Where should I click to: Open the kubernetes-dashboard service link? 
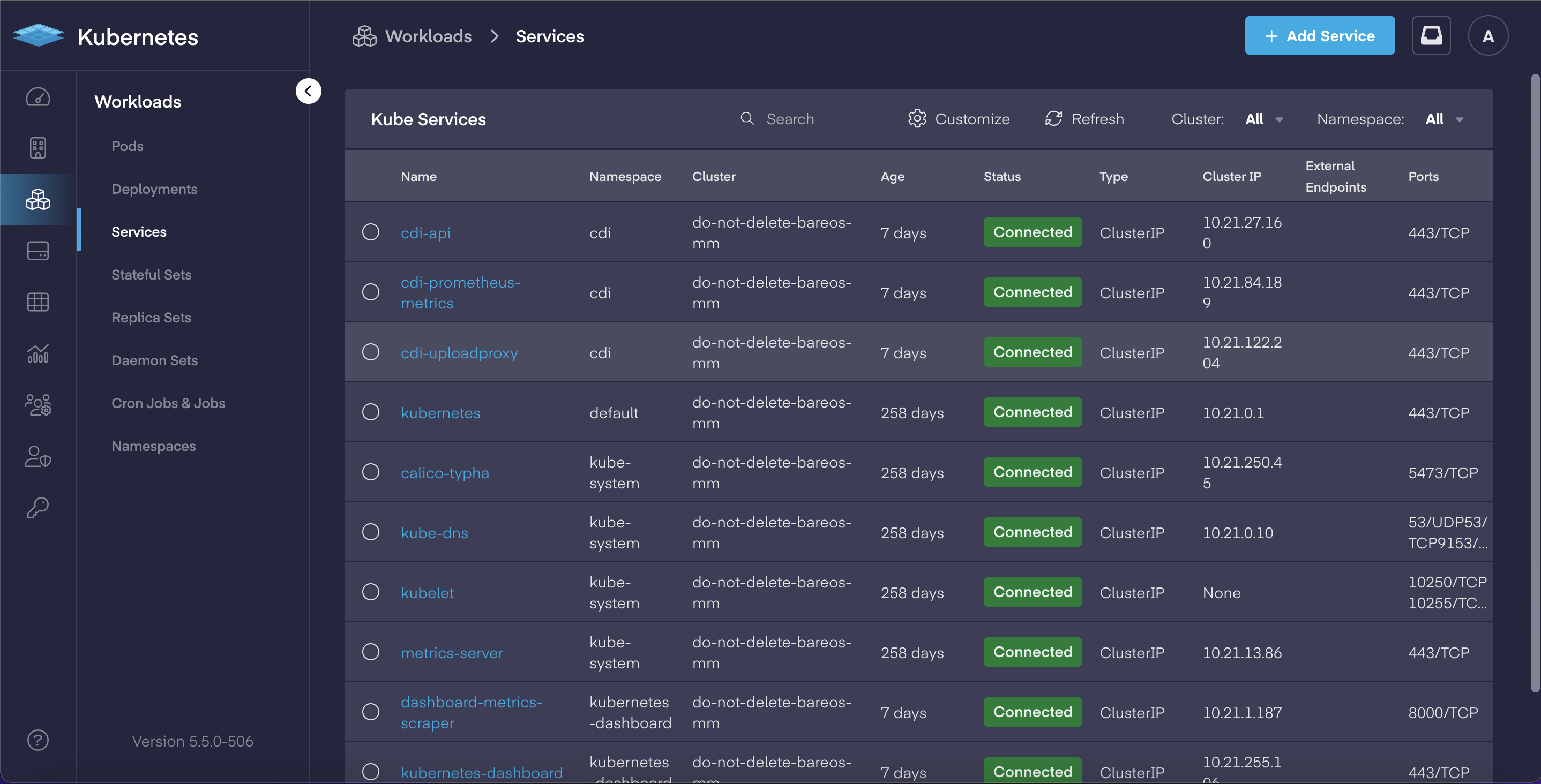pyautogui.click(x=482, y=772)
